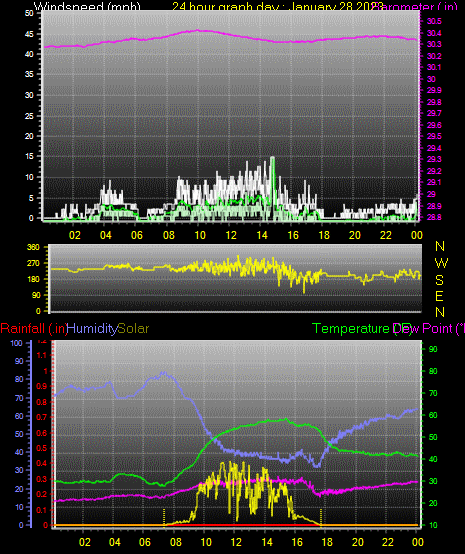
Task: Click hour 22 under the temperature graph
Action: [388, 542]
